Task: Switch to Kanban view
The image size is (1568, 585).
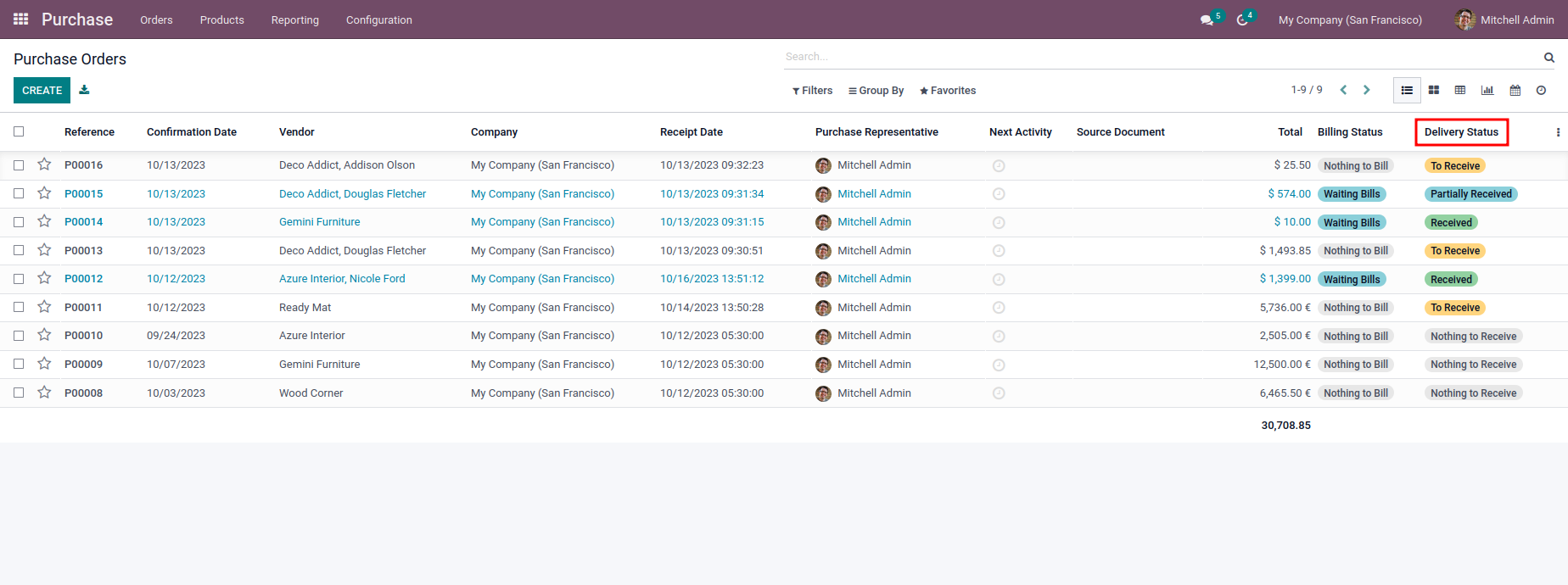Action: point(1434,90)
